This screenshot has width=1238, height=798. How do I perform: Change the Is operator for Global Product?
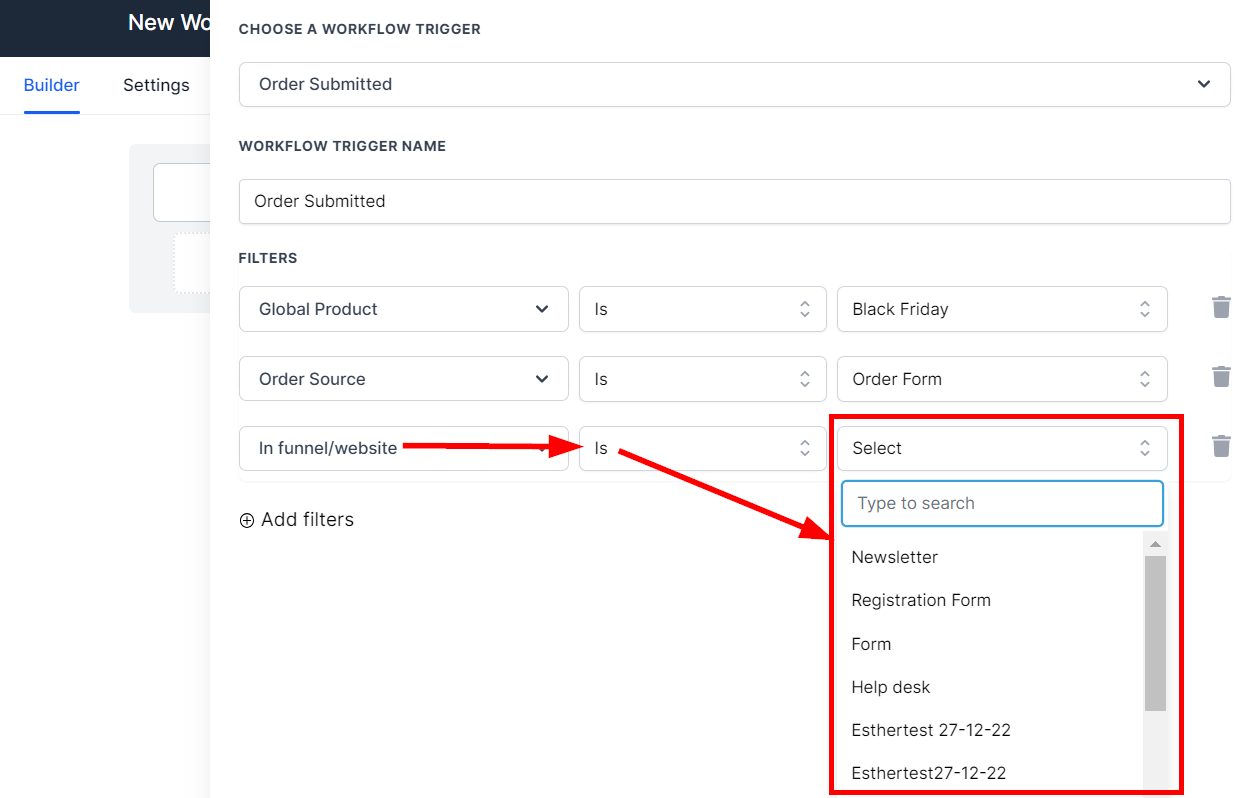tap(702, 309)
